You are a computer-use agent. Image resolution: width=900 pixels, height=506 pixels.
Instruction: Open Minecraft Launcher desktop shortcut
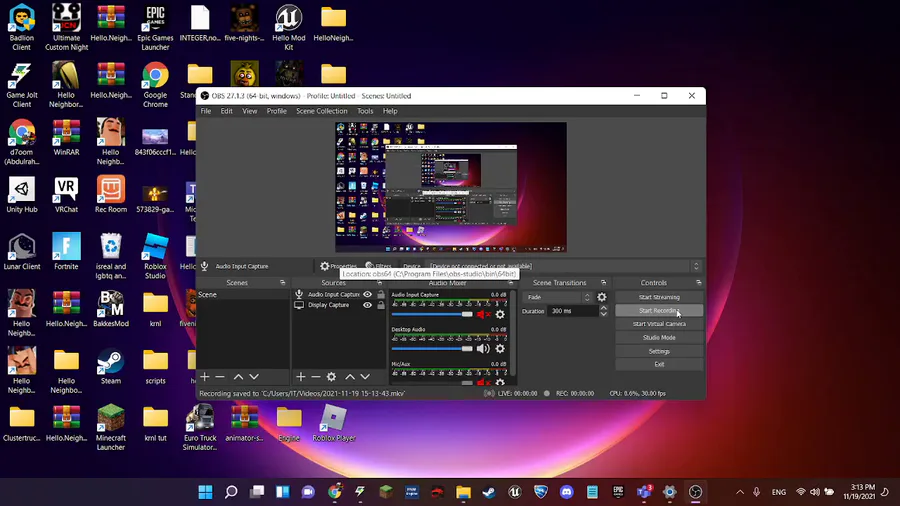point(111,426)
